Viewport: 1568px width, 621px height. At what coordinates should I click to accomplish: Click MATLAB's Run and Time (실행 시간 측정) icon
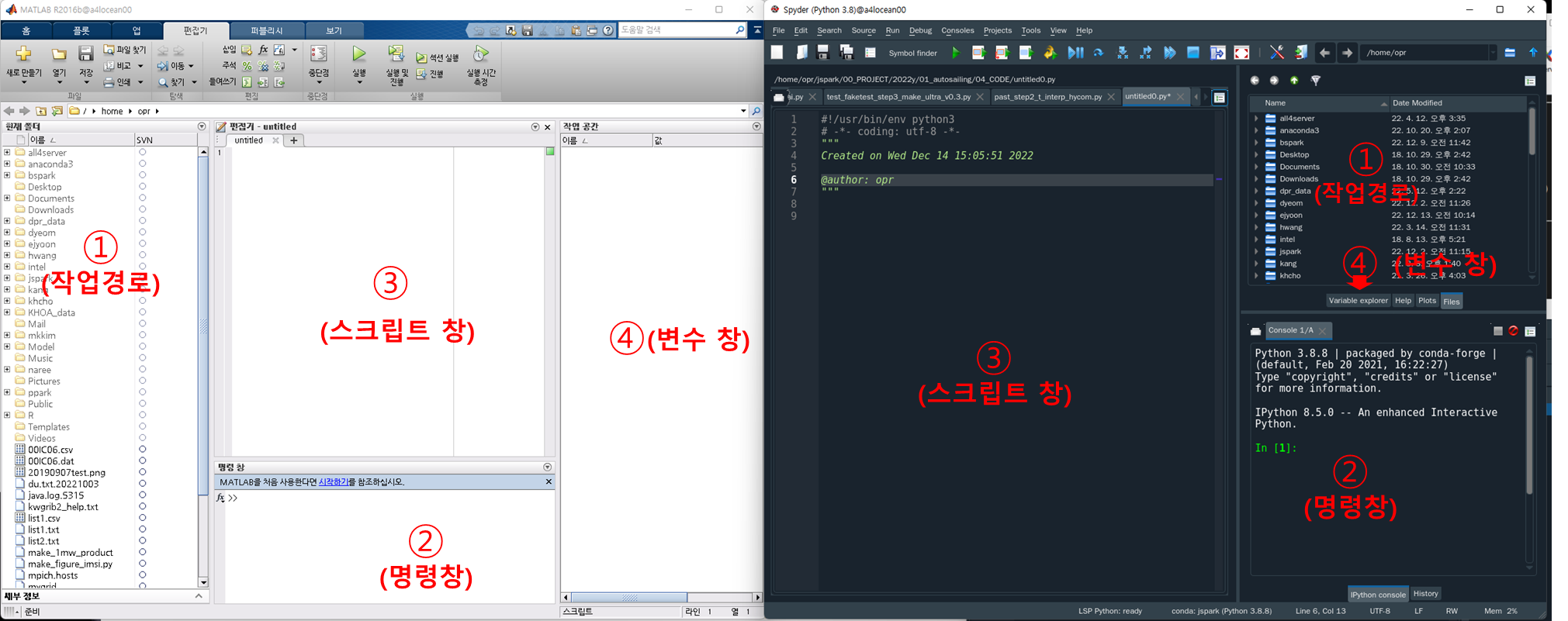point(481,53)
